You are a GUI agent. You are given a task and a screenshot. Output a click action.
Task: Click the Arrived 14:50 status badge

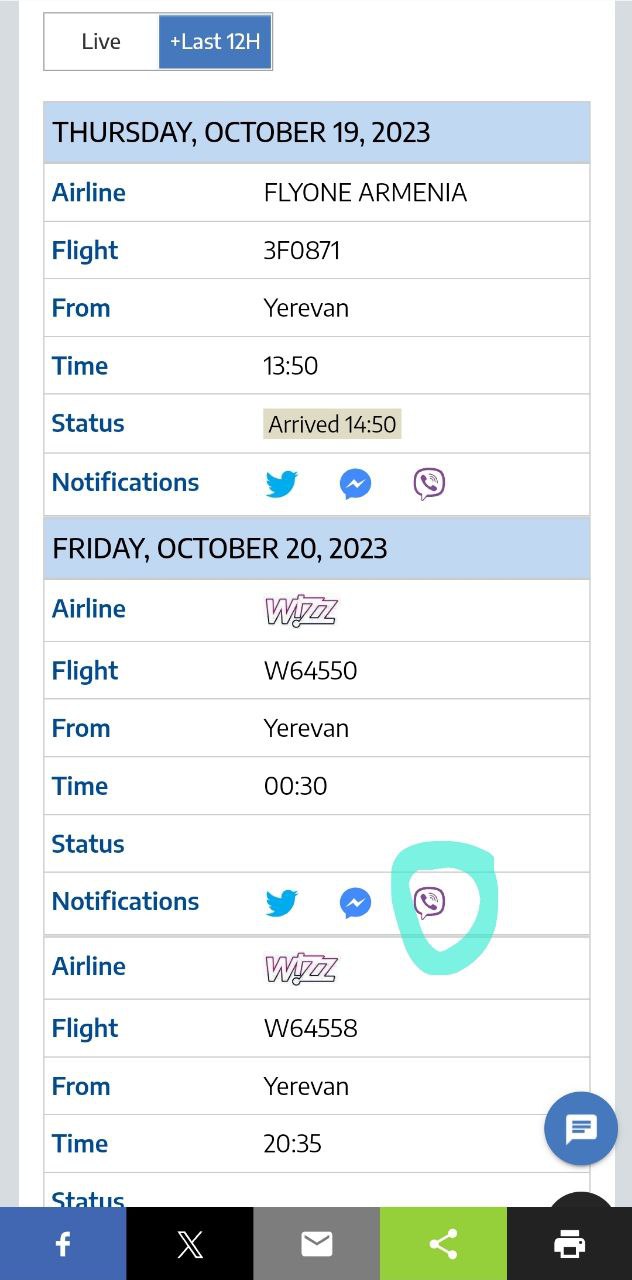332,424
